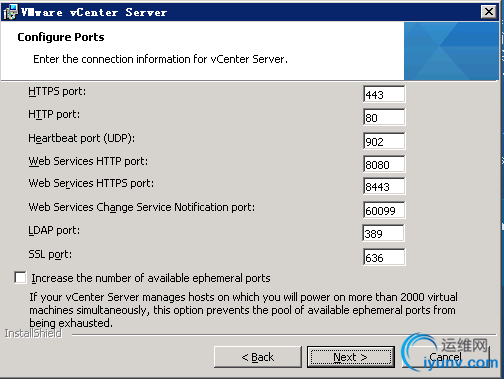Focus the Web Services HTTP port field 8080
504x379 pixels.
click(384, 164)
